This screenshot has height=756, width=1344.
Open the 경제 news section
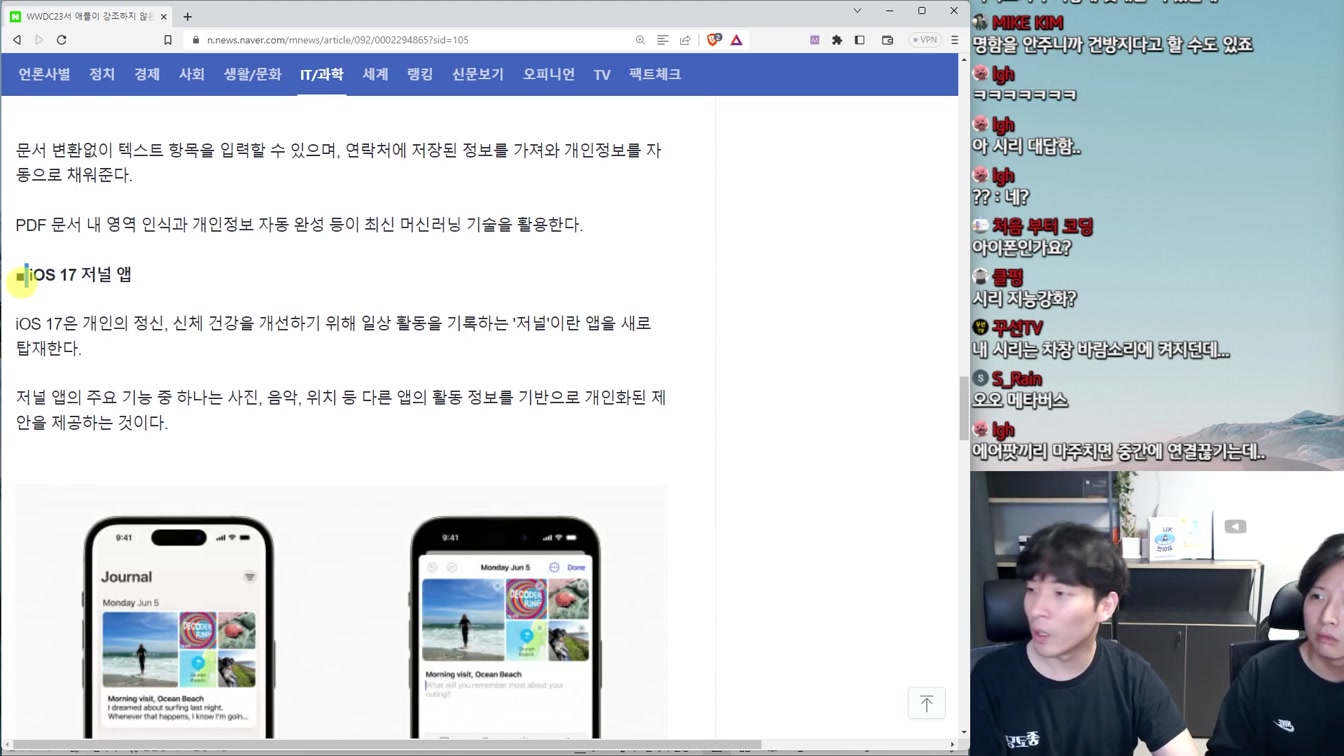click(147, 74)
